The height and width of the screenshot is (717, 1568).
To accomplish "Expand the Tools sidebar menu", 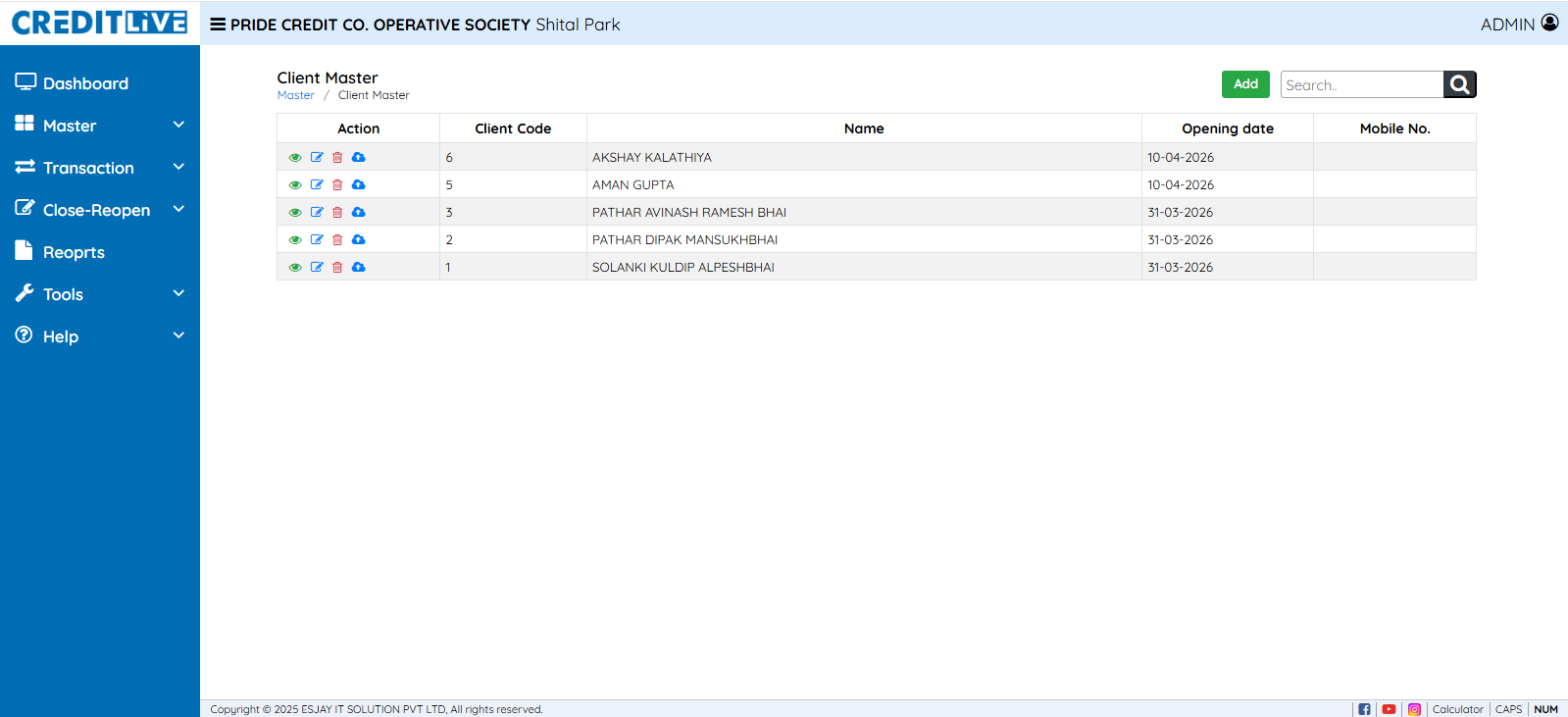I will (x=99, y=294).
